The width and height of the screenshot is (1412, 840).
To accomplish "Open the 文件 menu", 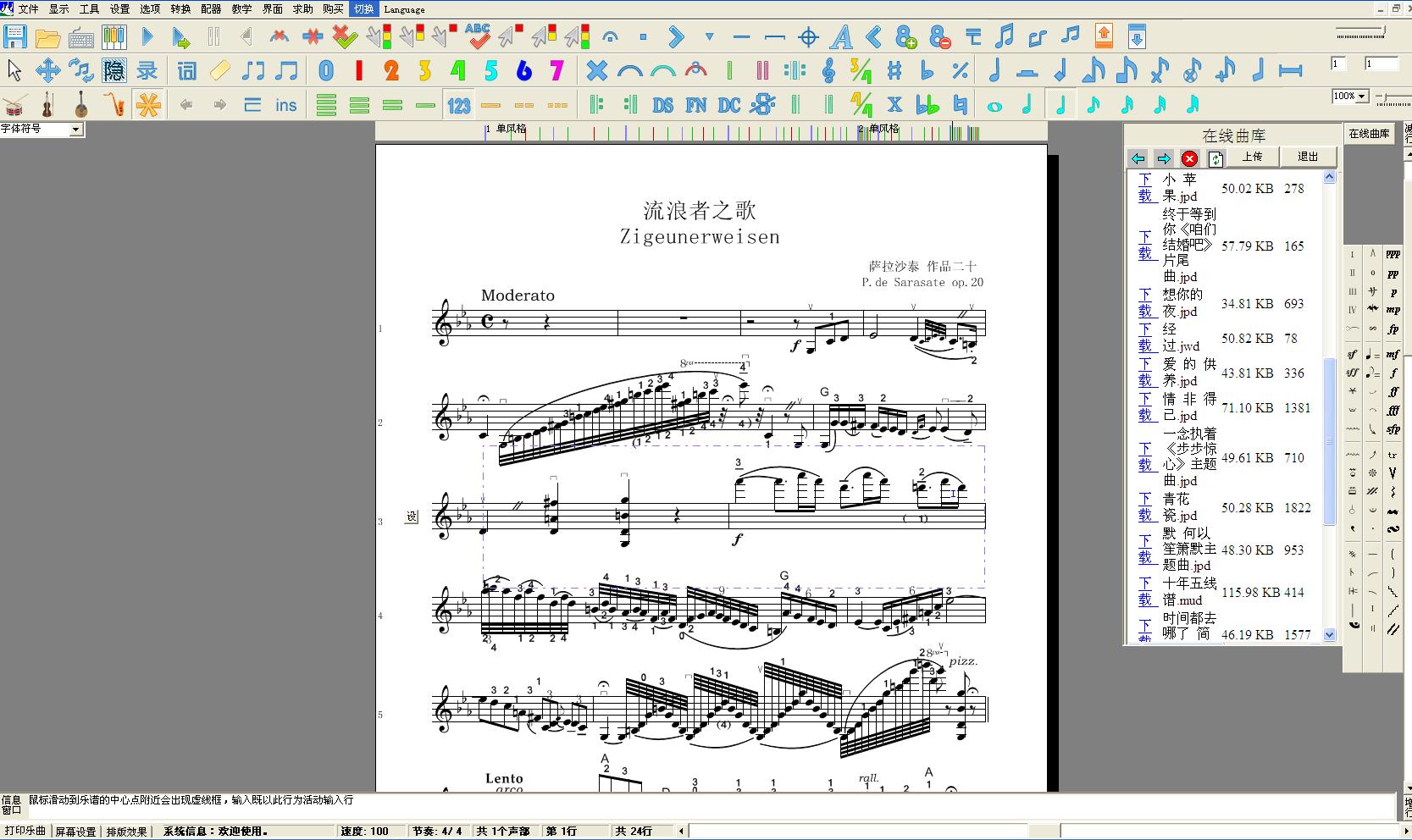I will pyautogui.click(x=28, y=9).
